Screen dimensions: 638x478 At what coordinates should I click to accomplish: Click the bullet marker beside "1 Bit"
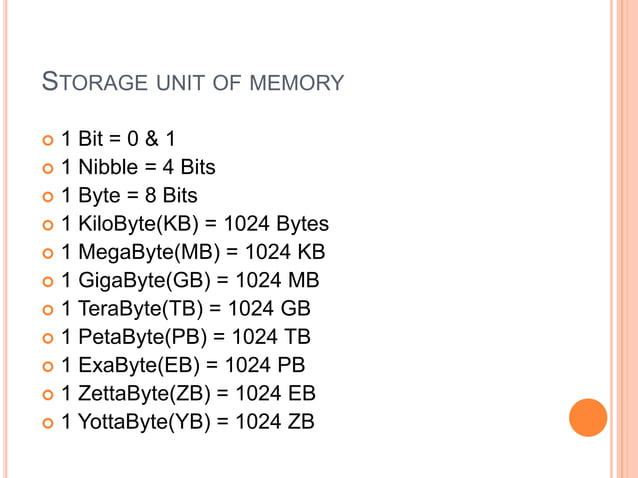click(46, 139)
